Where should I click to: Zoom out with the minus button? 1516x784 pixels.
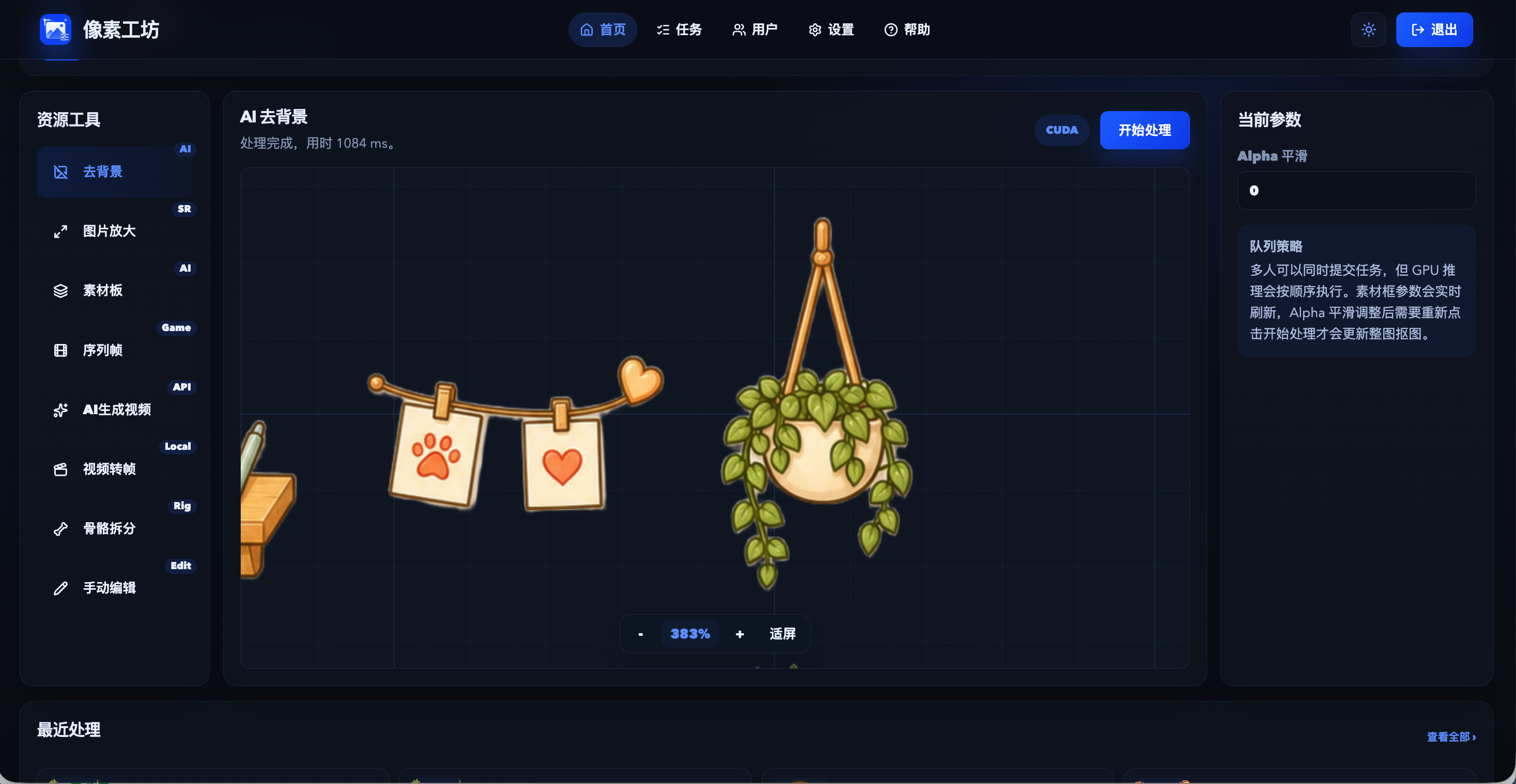(x=640, y=634)
